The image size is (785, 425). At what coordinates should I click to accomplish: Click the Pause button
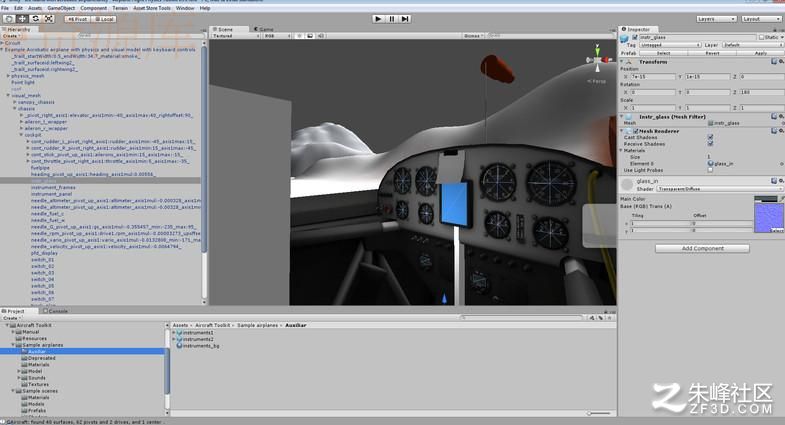[x=391, y=19]
